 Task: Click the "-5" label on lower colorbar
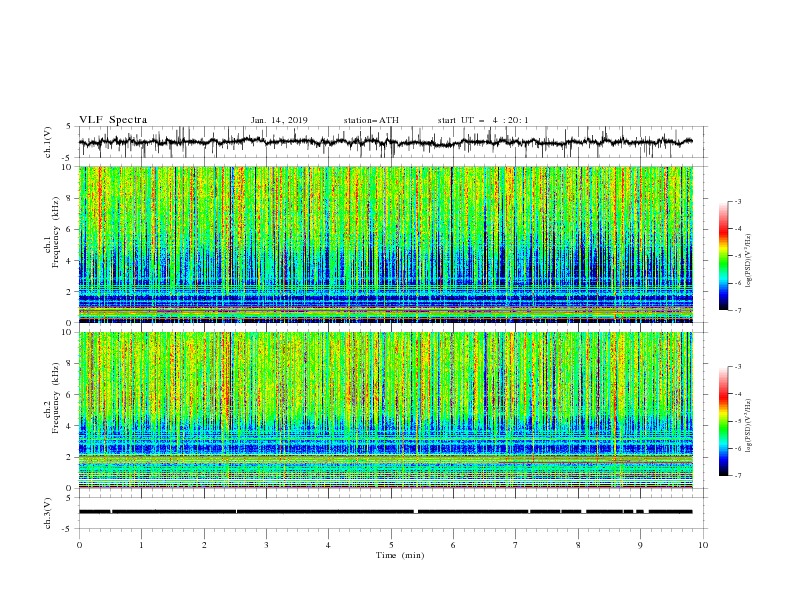pyautogui.click(x=738, y=421)
